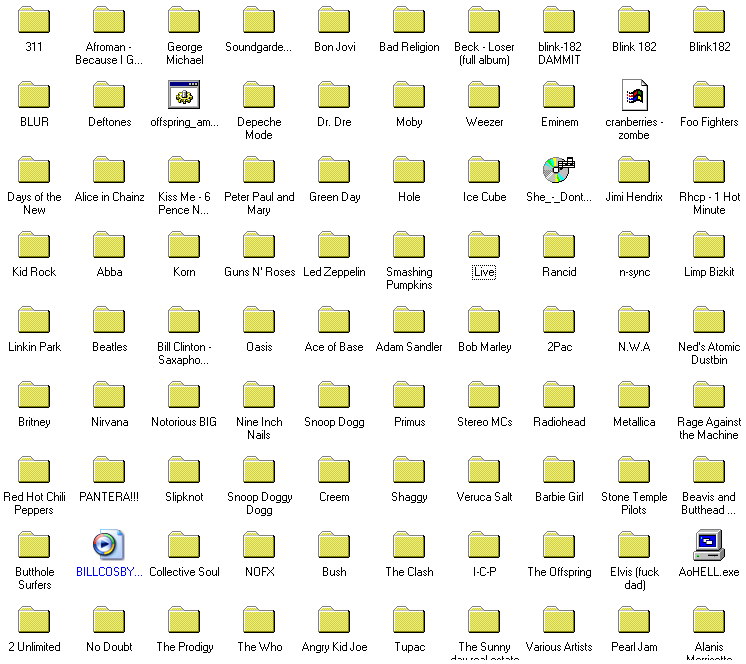Image resolution: width=746 pixels, height=664 pixels.
Task: Click the Guns N' Roses label
Action: 259,272
